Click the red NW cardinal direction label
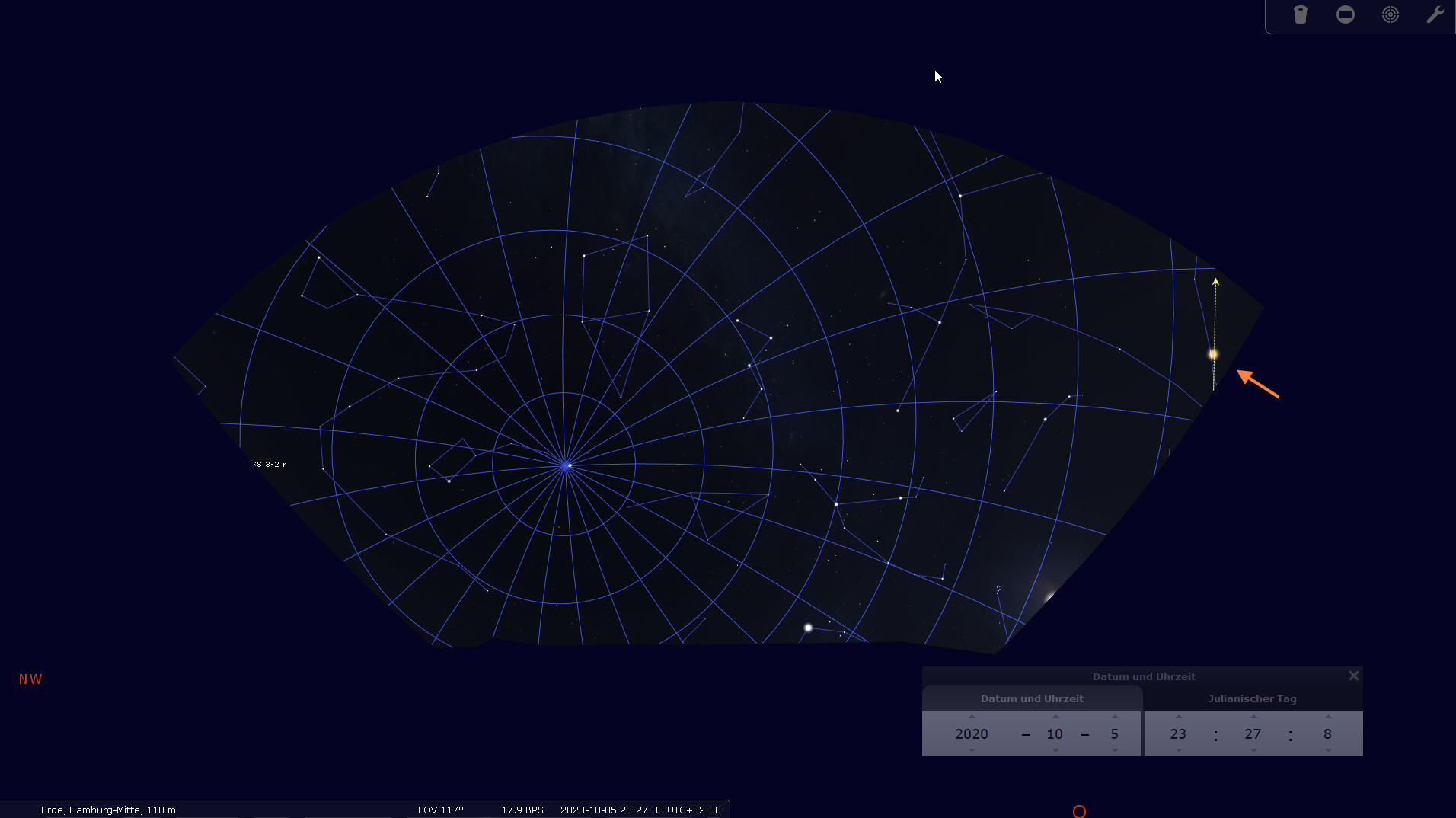Viewport: 1456px width, 818px height. tap(30, 679)
